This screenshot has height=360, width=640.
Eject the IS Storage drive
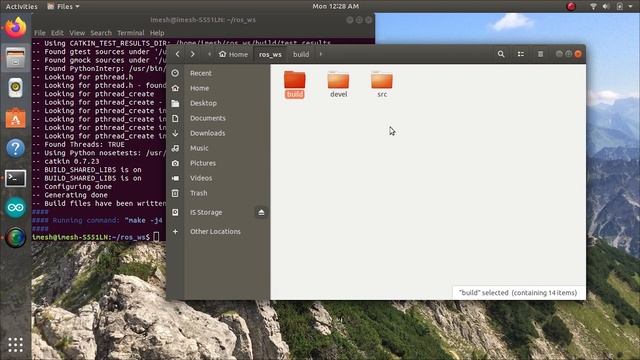click(261, 212)
